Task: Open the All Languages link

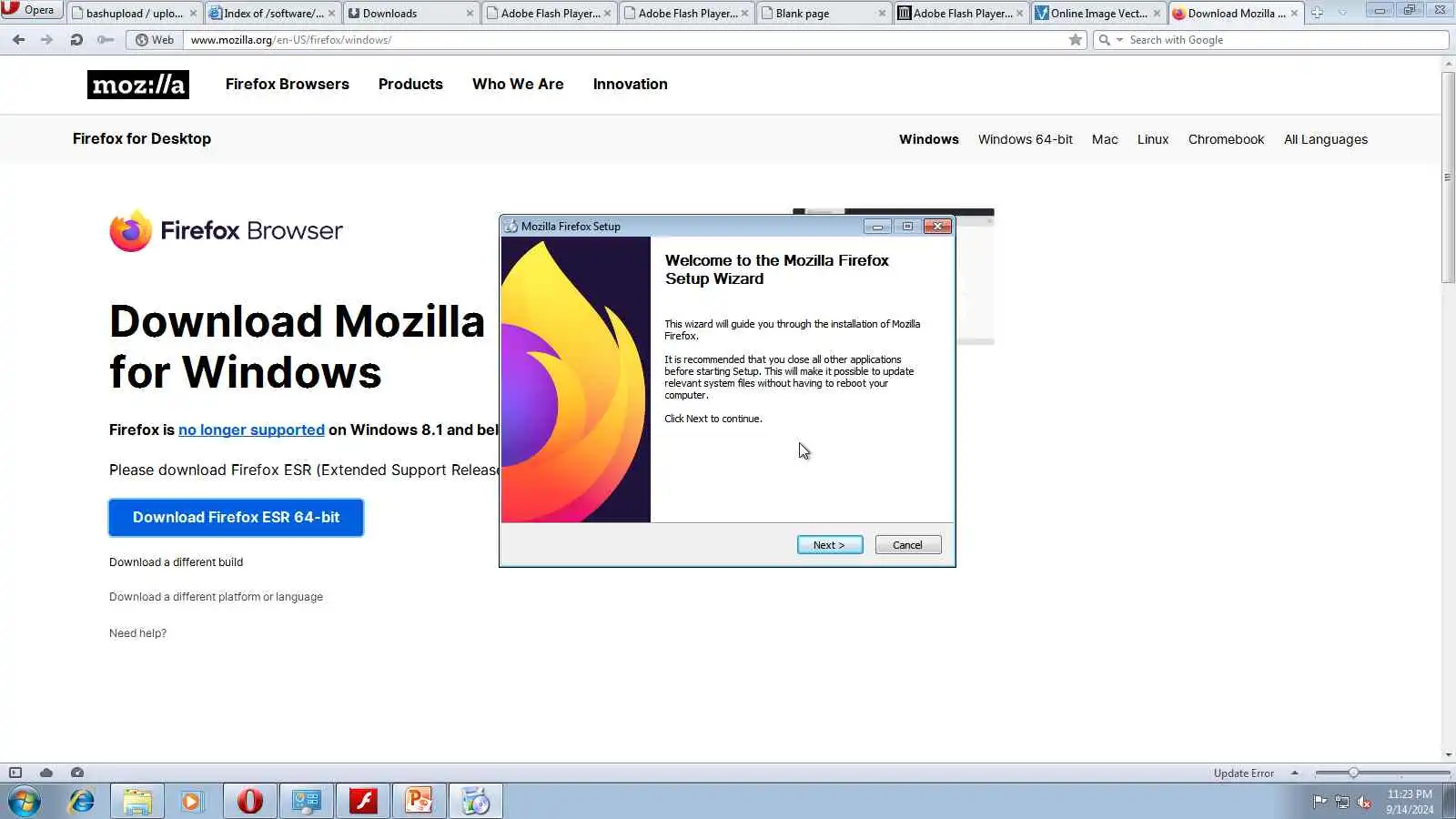Action: point(1326,139)
